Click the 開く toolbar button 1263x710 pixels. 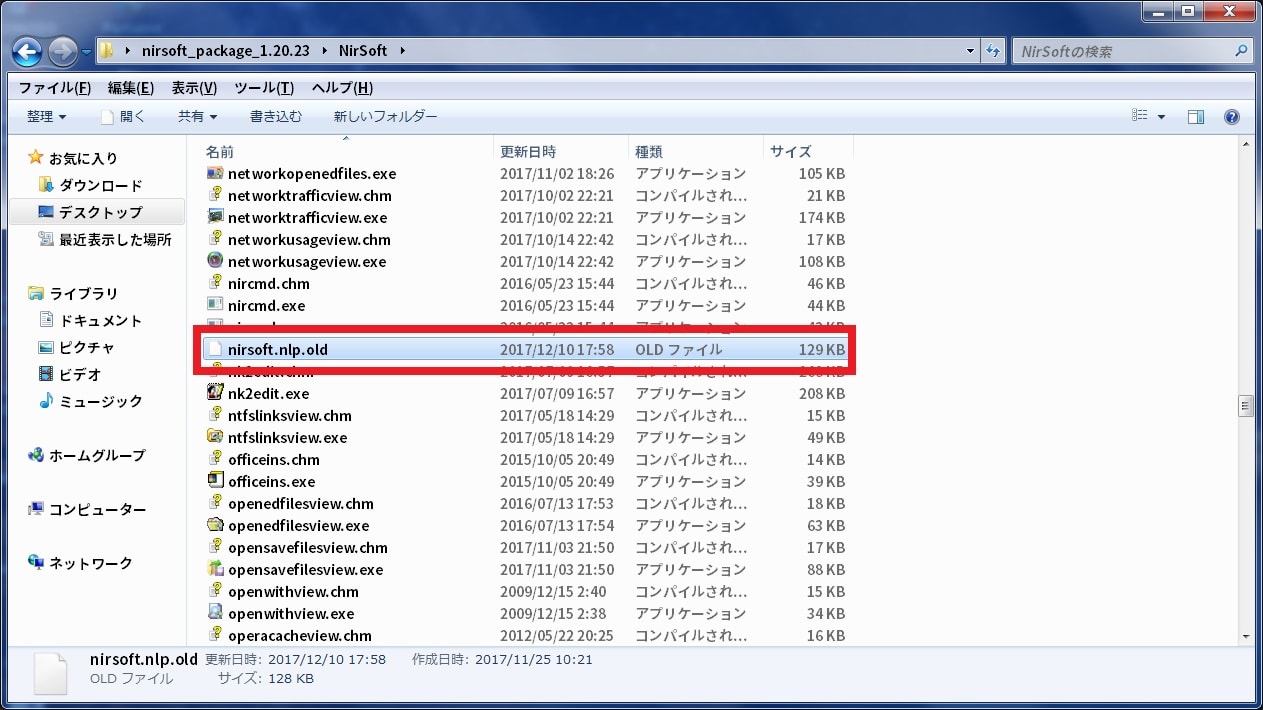point(123,116)
